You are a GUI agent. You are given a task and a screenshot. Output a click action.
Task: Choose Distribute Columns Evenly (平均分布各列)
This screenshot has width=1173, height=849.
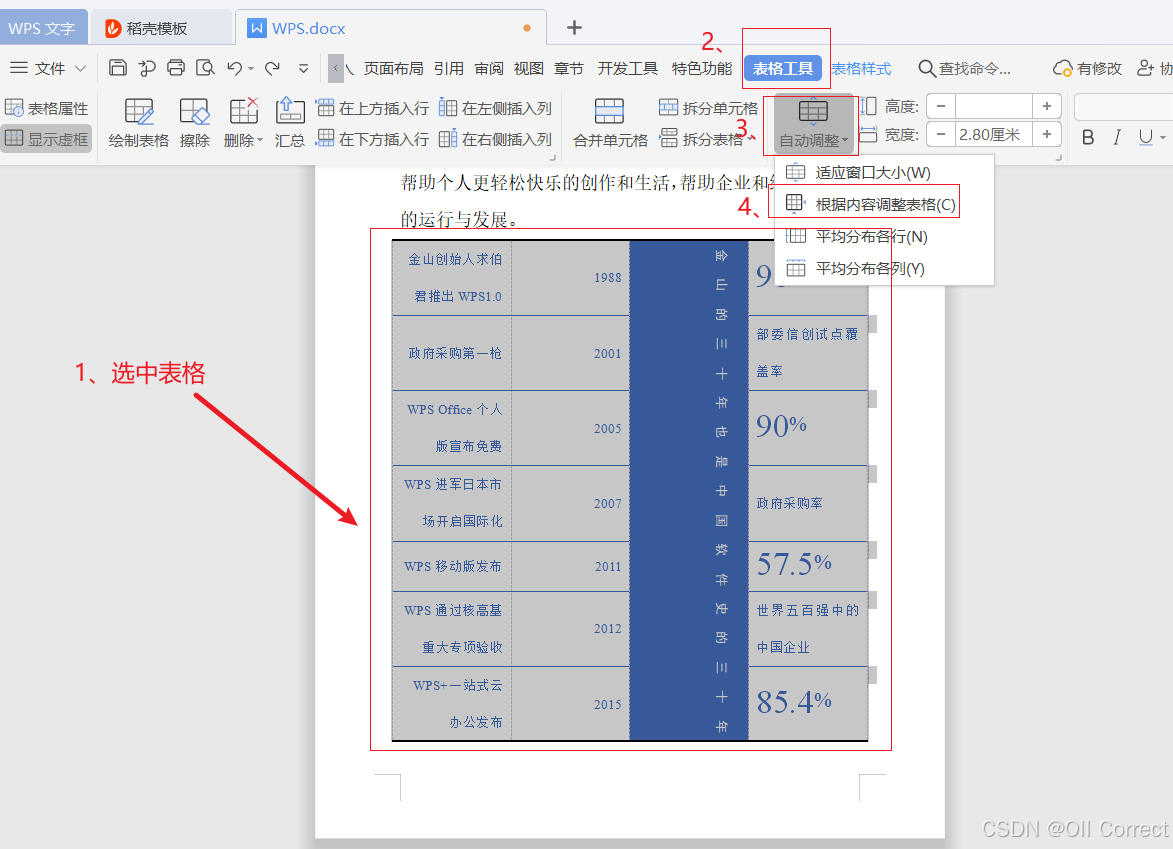click(884, 269)
